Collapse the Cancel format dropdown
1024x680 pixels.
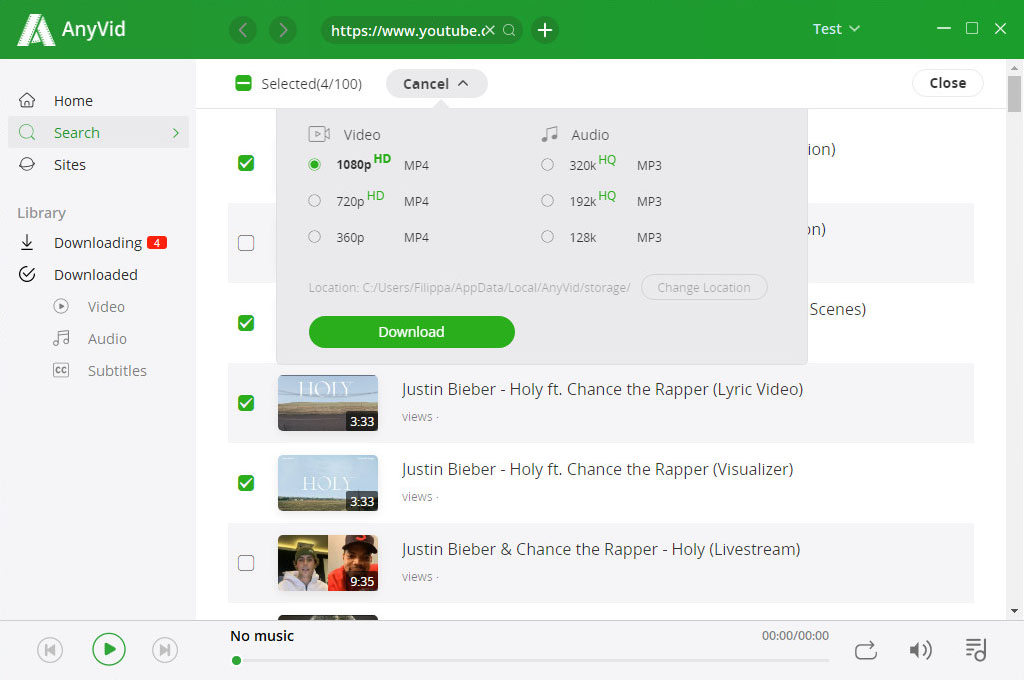(x=436, y=84)
